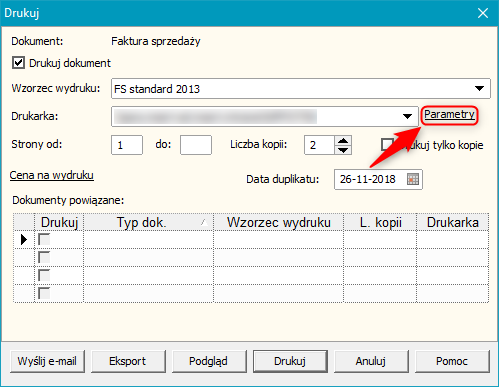Tick the third row Drukuj checkbox in table
The image size is (499, 387).
pos(44,275)
